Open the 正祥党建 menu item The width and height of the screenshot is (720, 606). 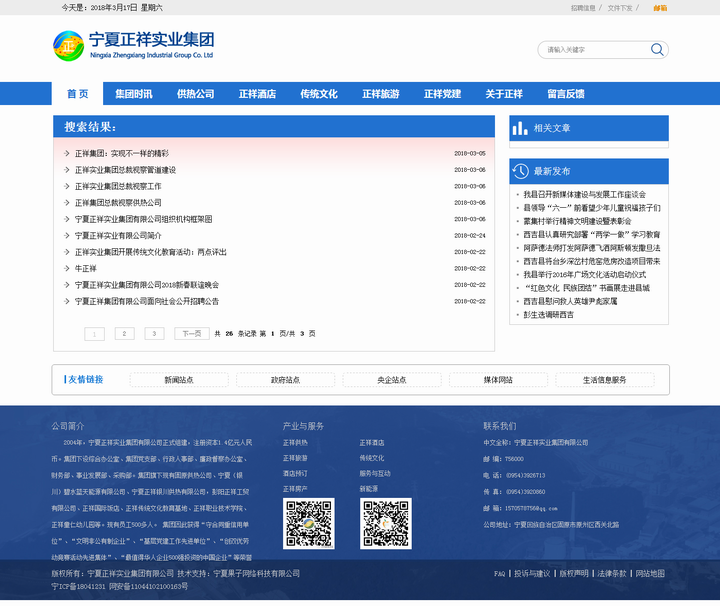point(442,94)
